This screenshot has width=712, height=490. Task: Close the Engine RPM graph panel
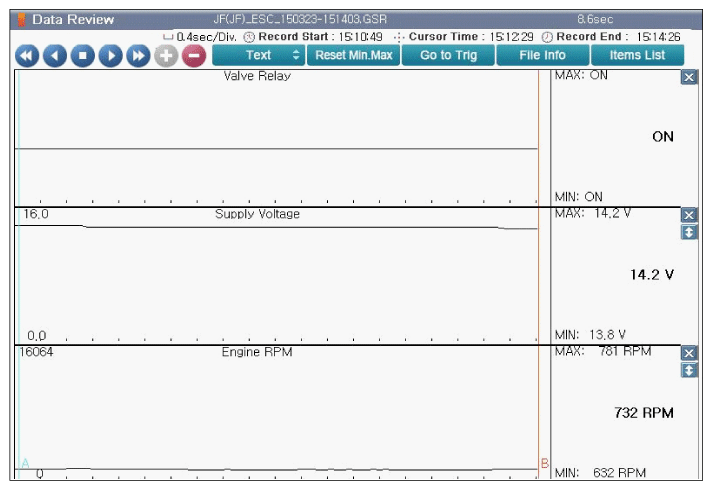(689, 353)
